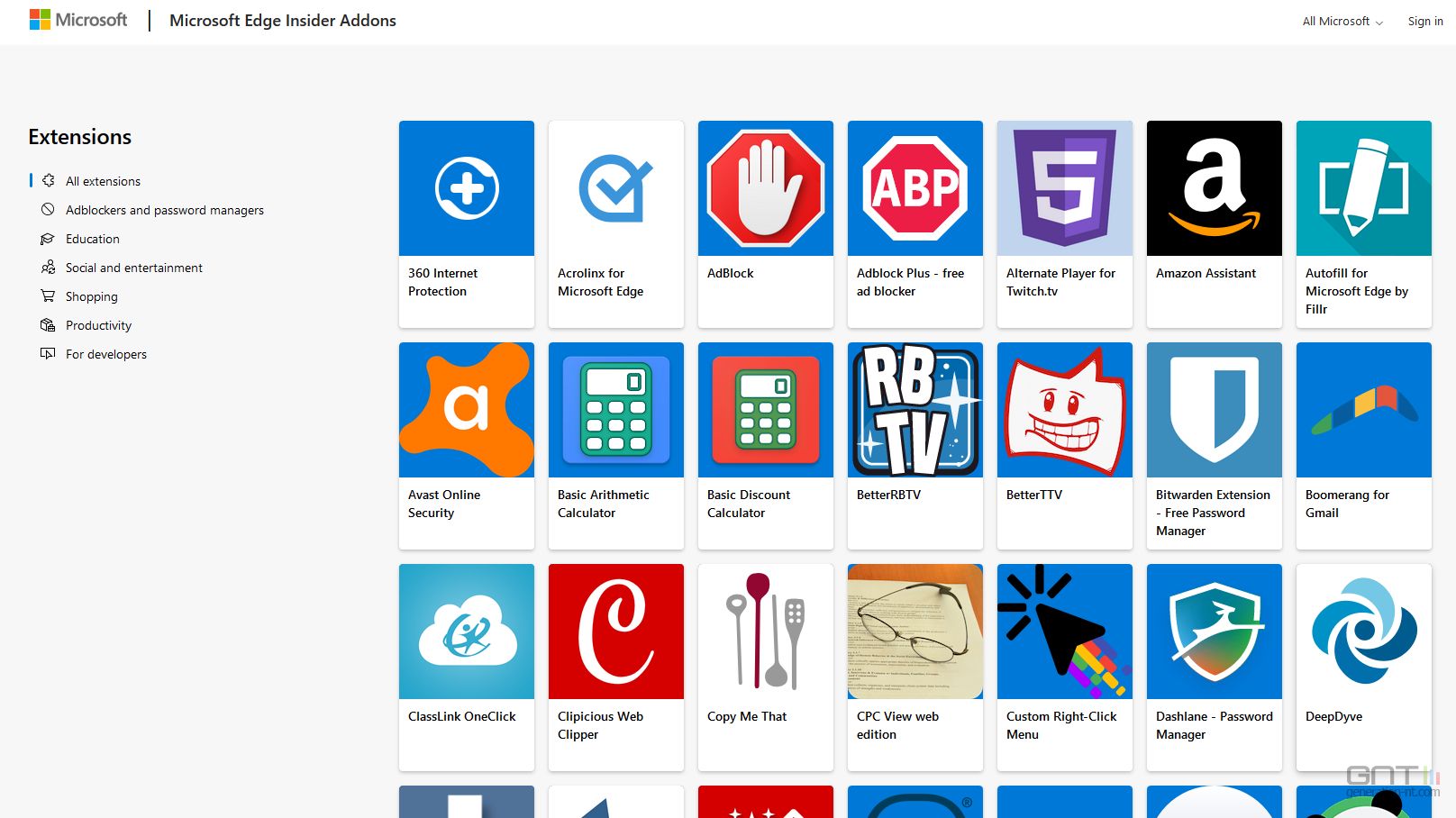Click the Shopping cart sidebar icon
The image size is (1456, 818).
pos(48,296)
